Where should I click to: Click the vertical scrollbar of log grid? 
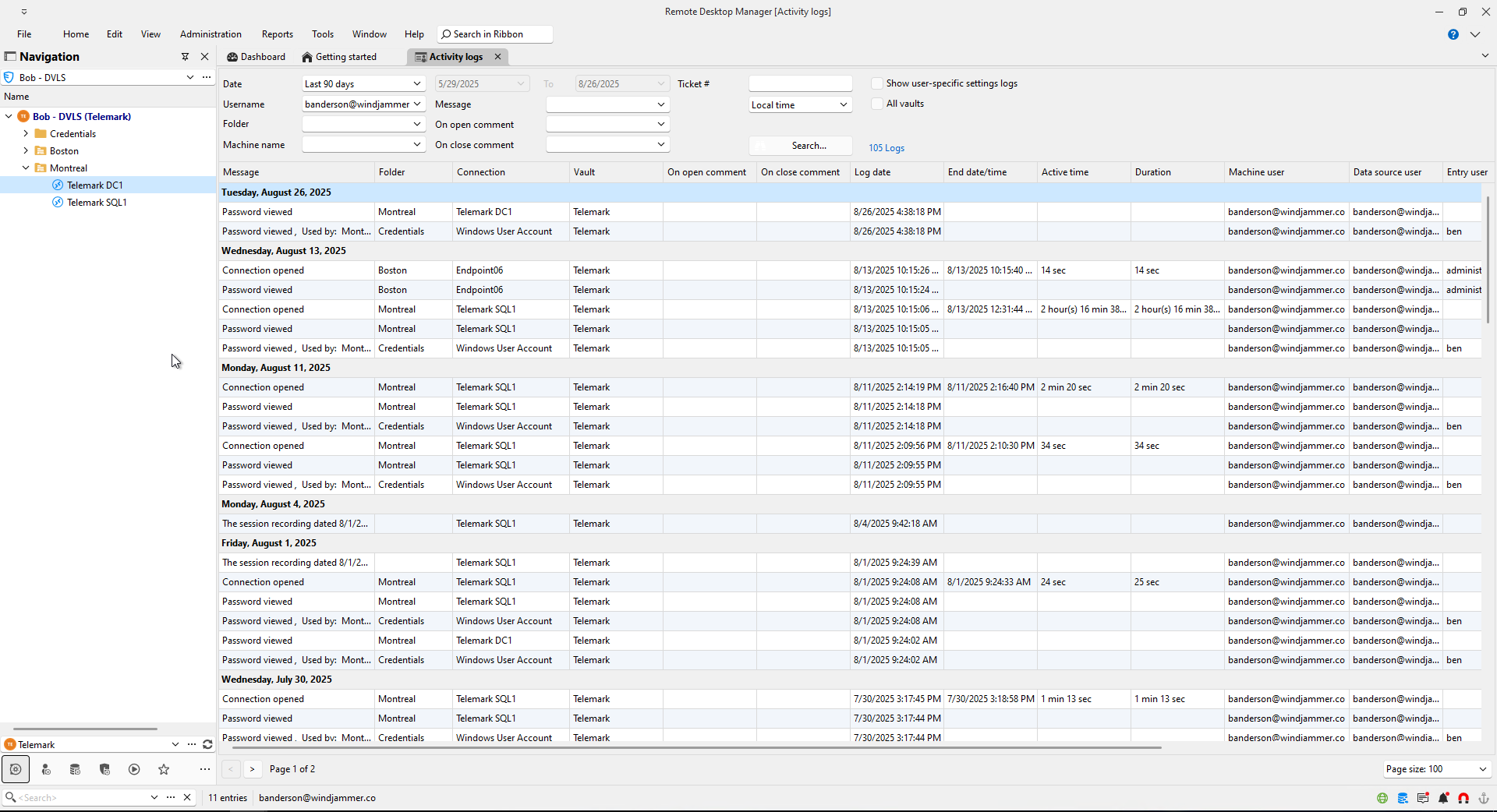(1488, 259)
